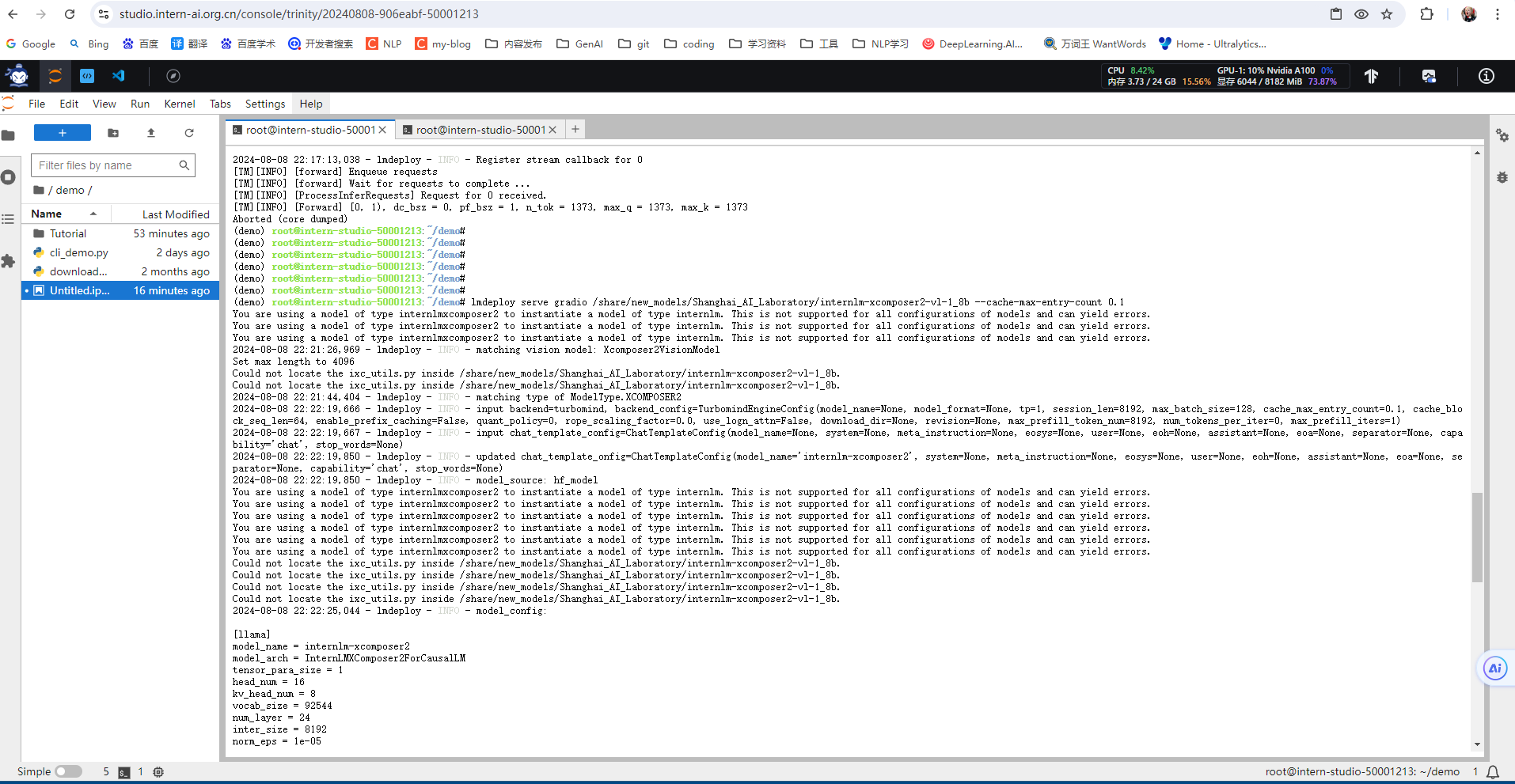The width and height of the screenshot is (1515, 784).
Task: Click the floating AI assistant button
Action: click(1495, 668)
